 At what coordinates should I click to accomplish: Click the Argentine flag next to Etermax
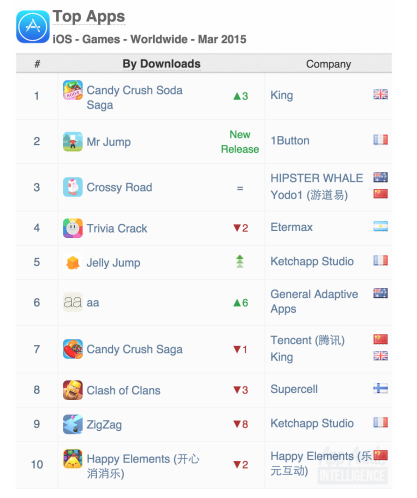(x=380, y=226)
